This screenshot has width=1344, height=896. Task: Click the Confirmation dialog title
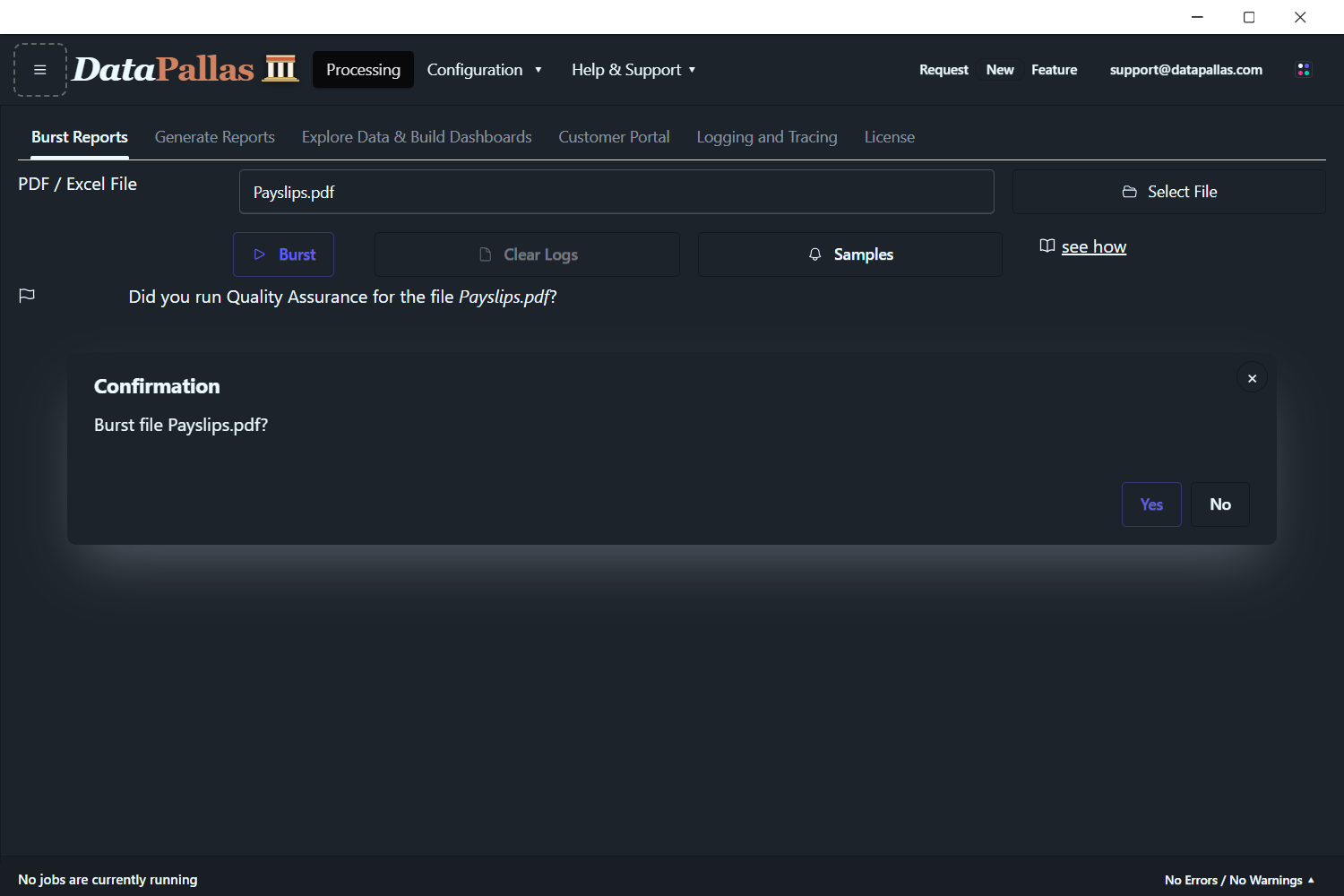(157, 386)
